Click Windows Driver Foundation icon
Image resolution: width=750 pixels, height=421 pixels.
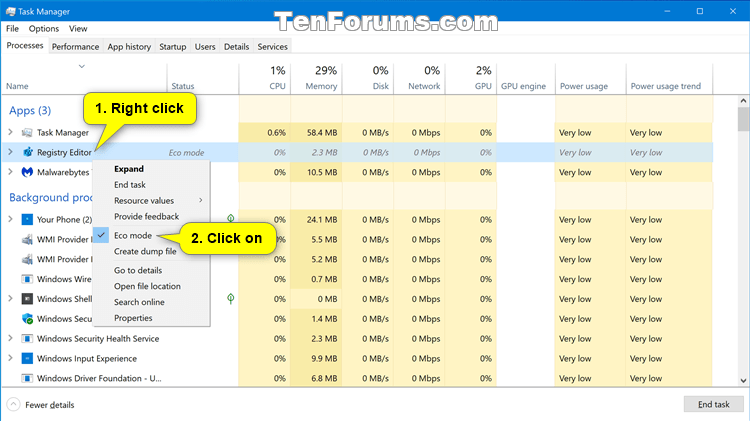[x=27, y=378]
